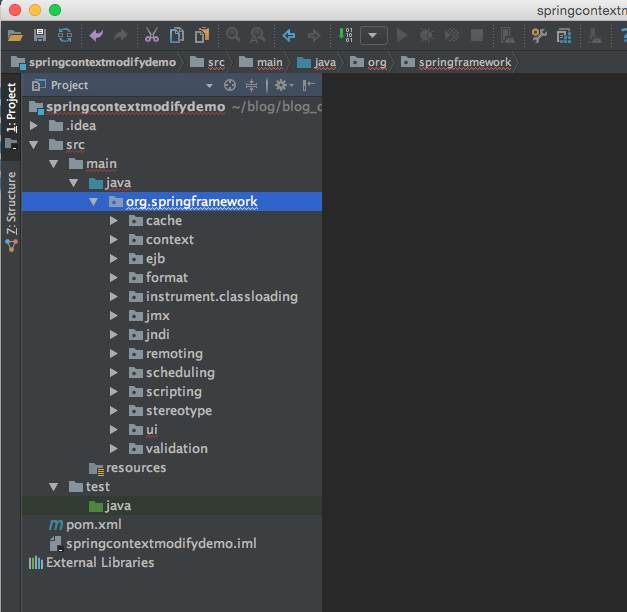Click Scroll from Source target icon
This screenshot has height=612, width=627.
(x=230, y=85)
